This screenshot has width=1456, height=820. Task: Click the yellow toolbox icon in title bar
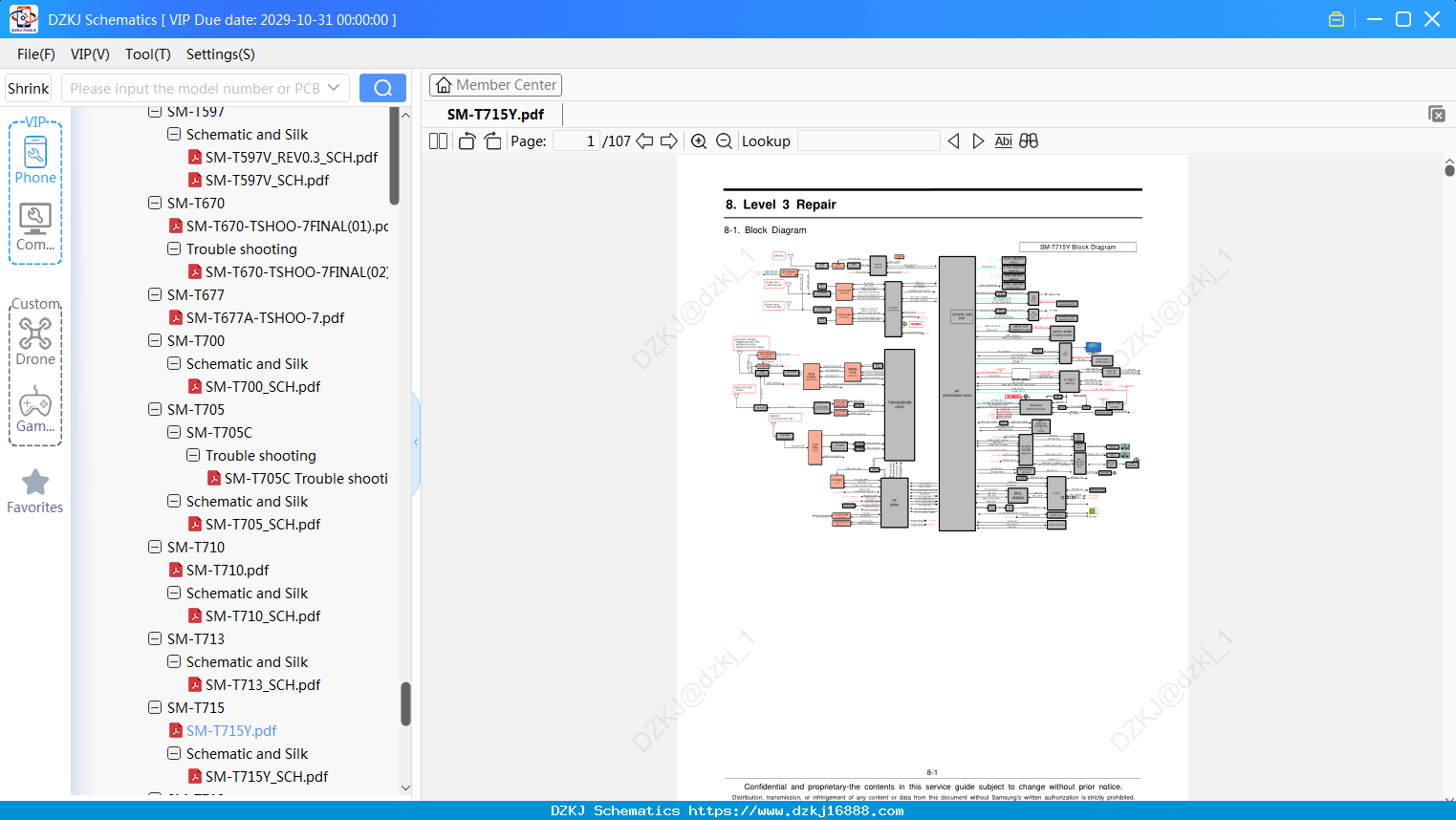[x=1336, y=19]
